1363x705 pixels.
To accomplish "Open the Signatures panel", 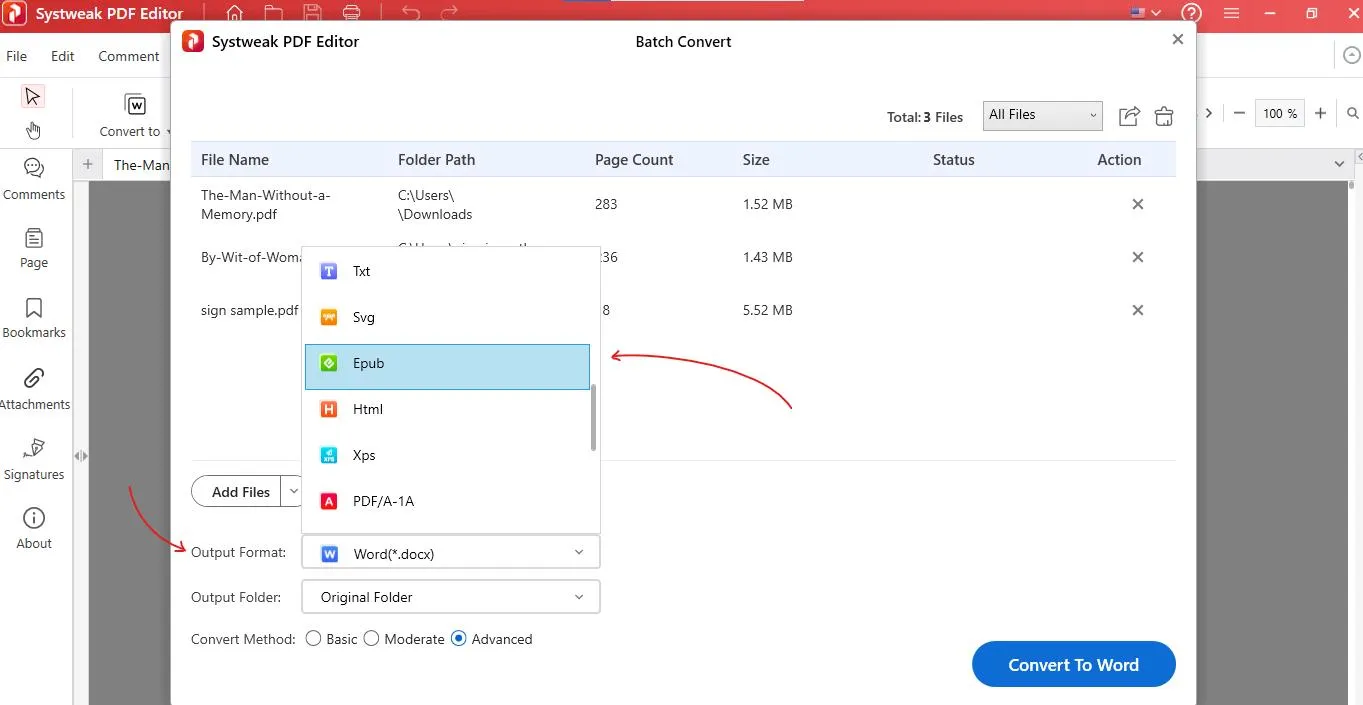I will (34, 458).
